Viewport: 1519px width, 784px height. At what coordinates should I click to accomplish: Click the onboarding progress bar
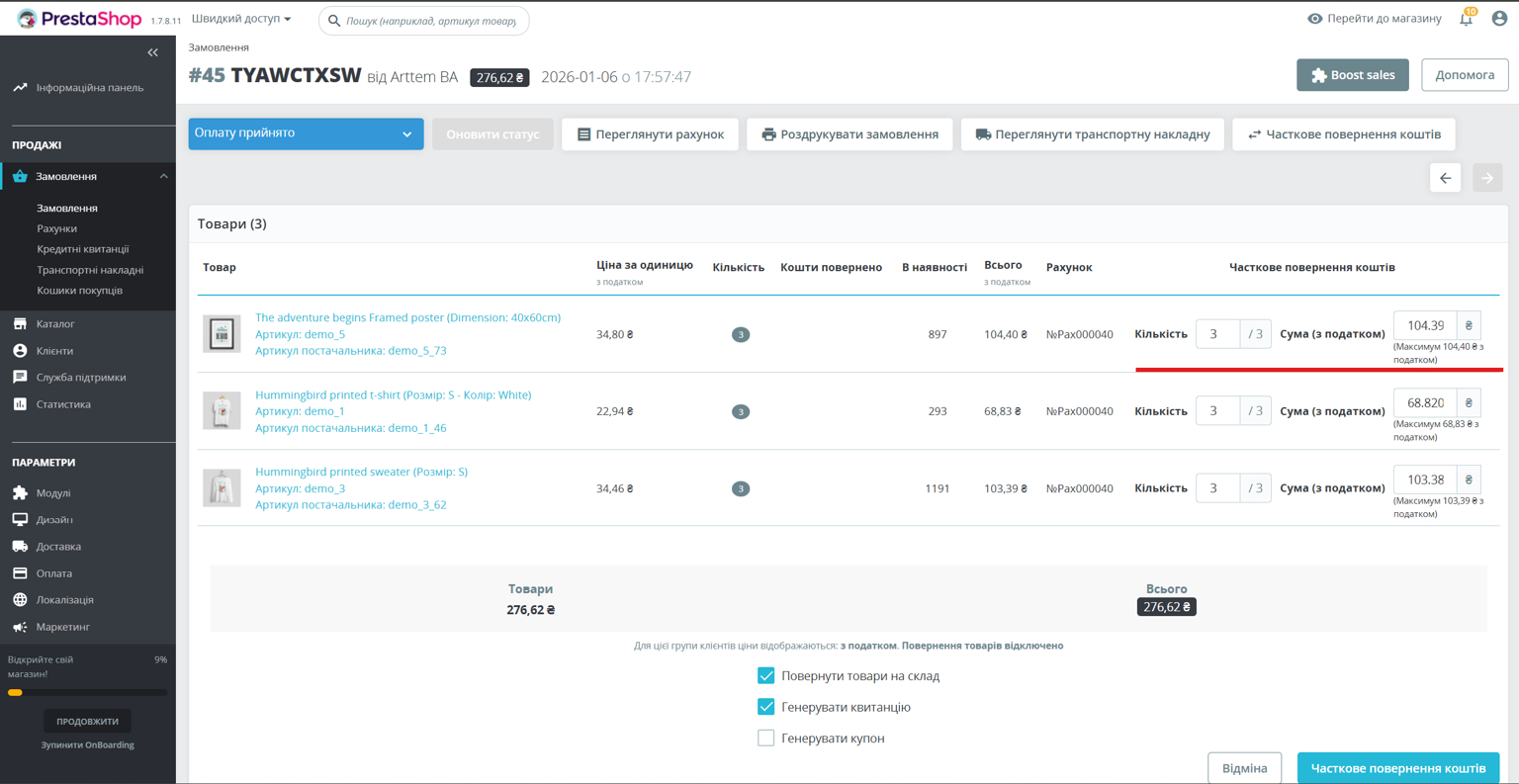(87, 692)
